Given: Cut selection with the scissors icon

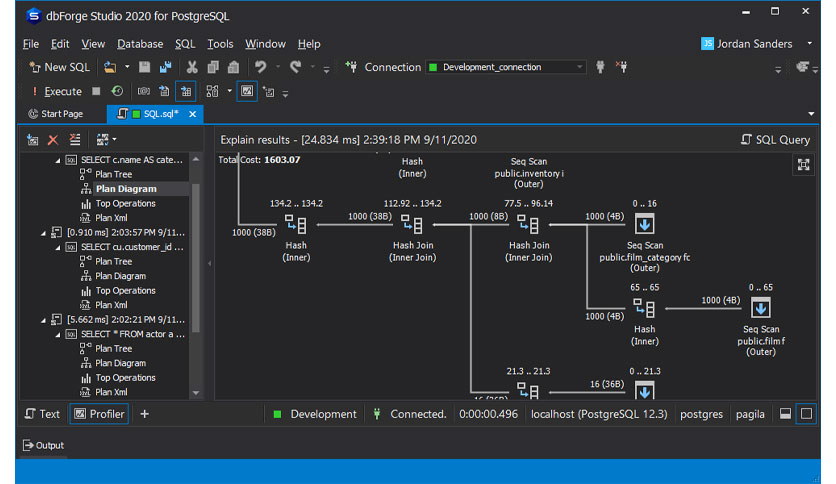Looking at the screenshot, I should coord(192,67).
